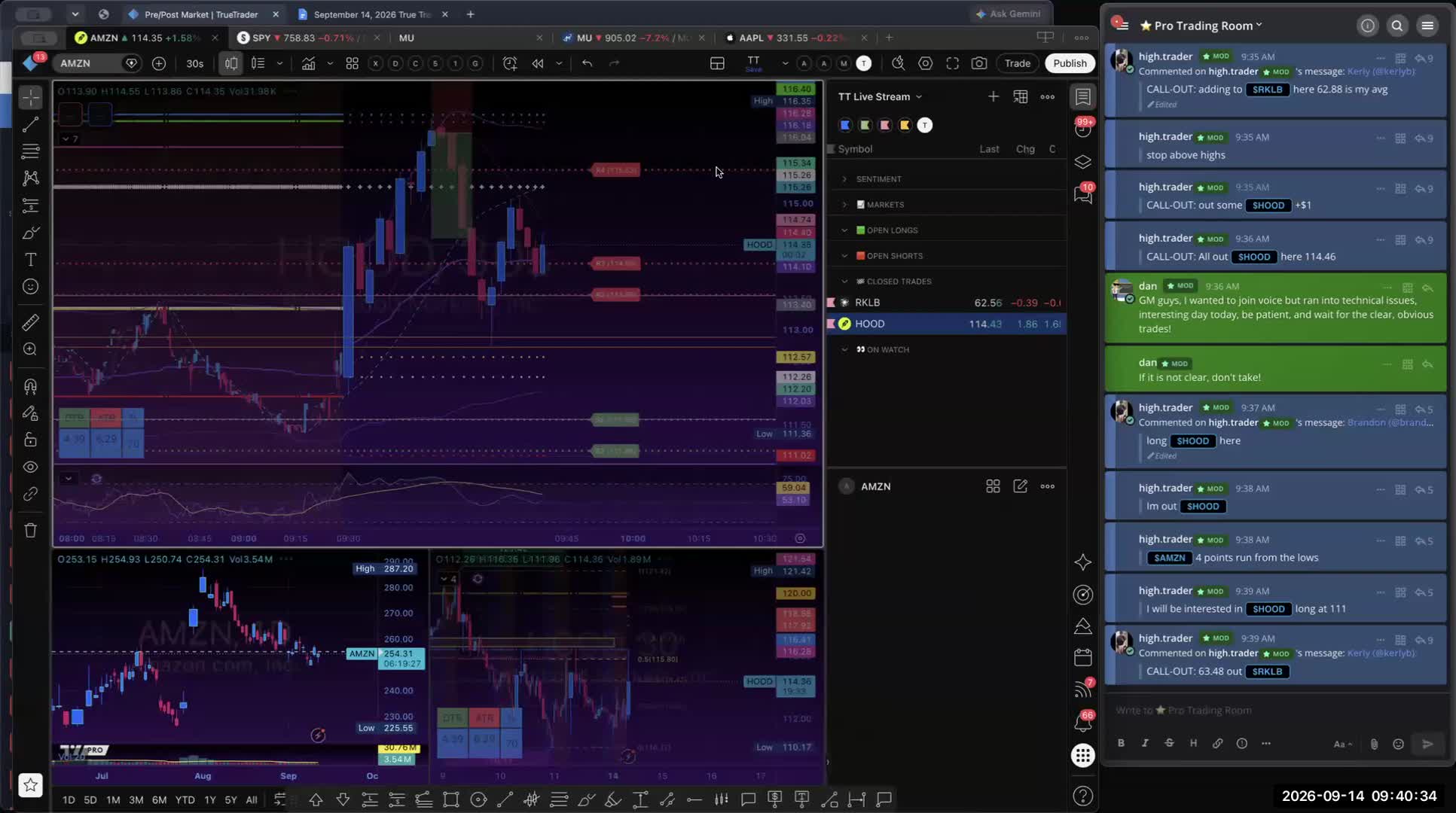Delete drawings with trash icon
The width and height of the screenshot is (1456, 813).
[31, 531]
